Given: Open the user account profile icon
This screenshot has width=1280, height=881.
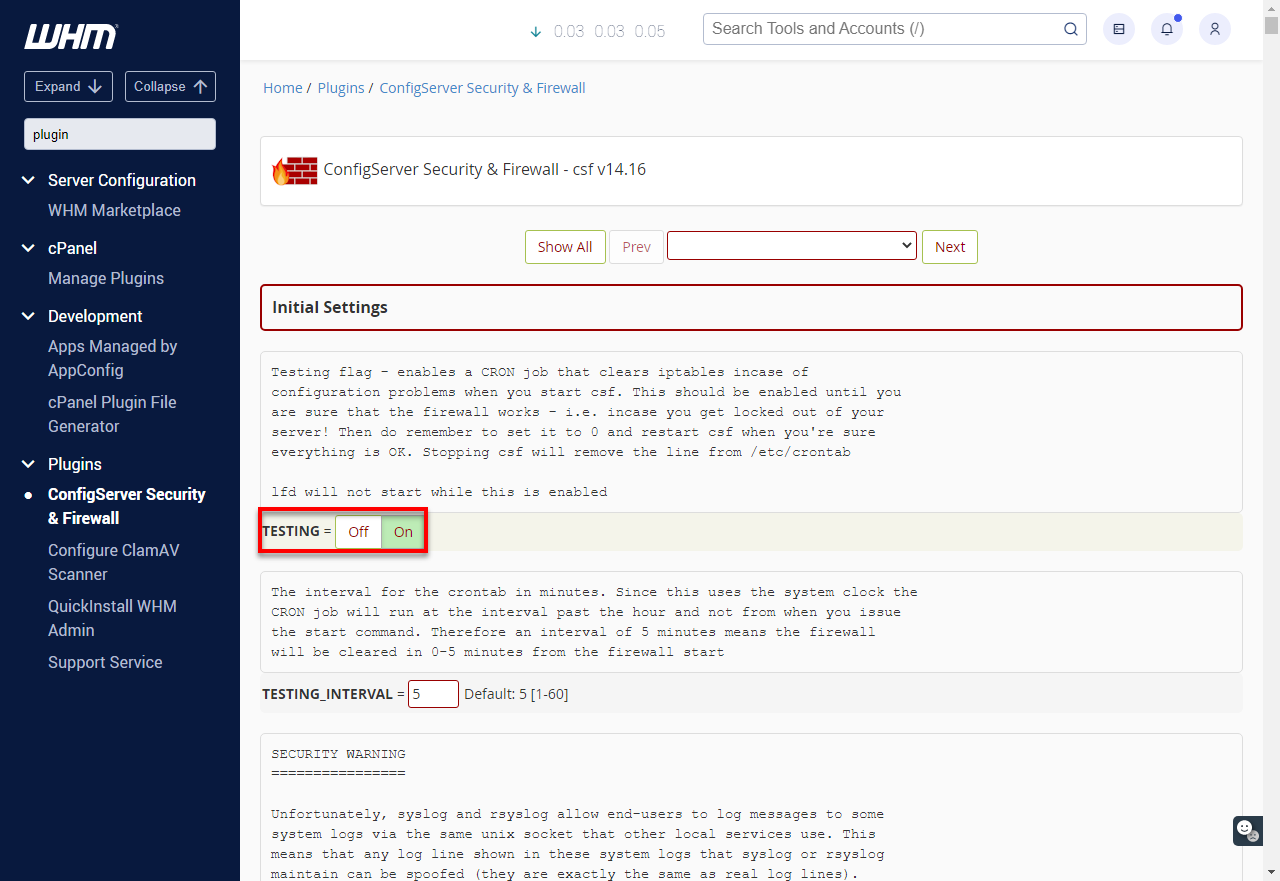Looking at the screenshot, I should (1214, 29).
